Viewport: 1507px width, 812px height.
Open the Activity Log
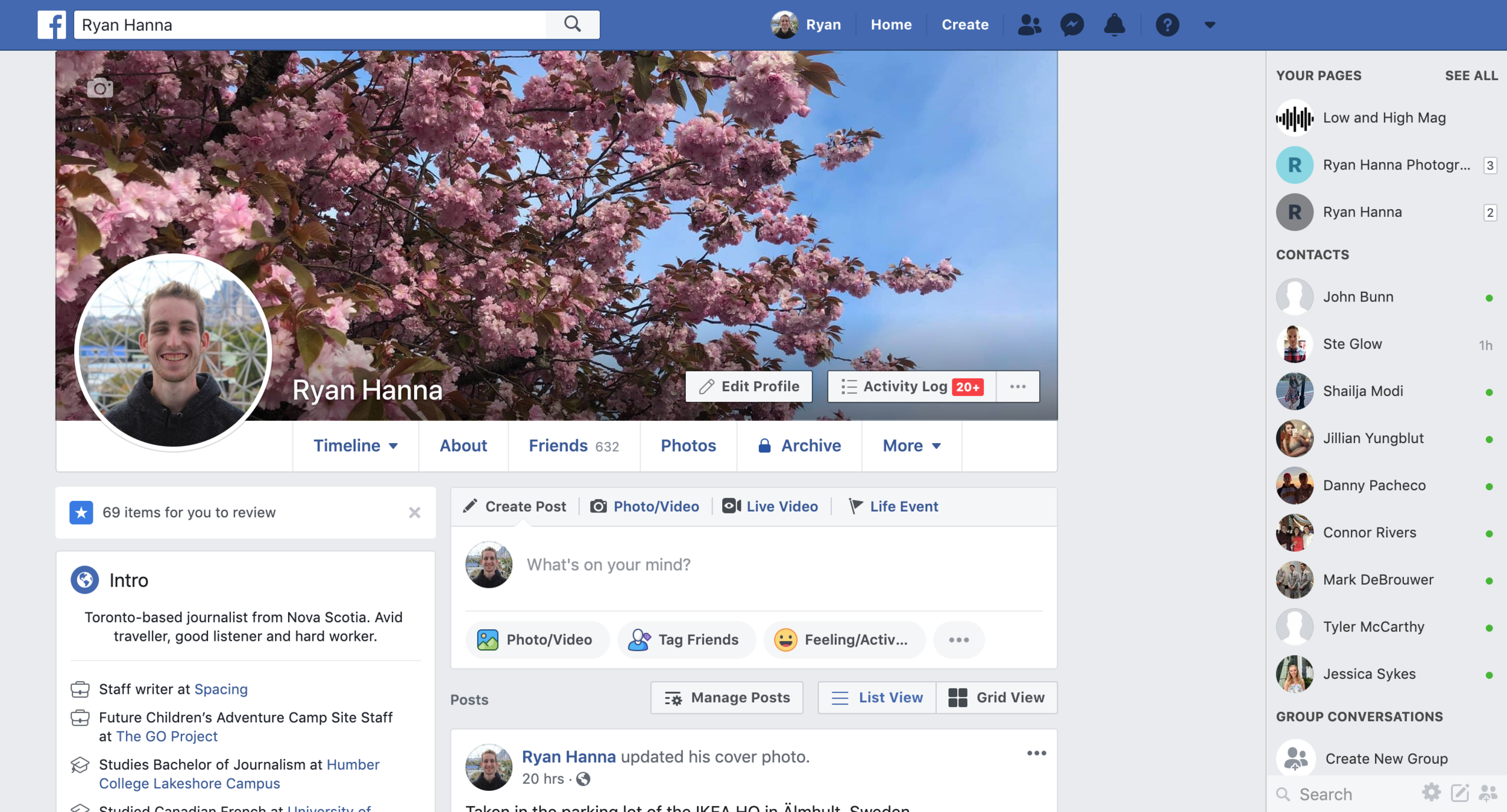point(912,386)
